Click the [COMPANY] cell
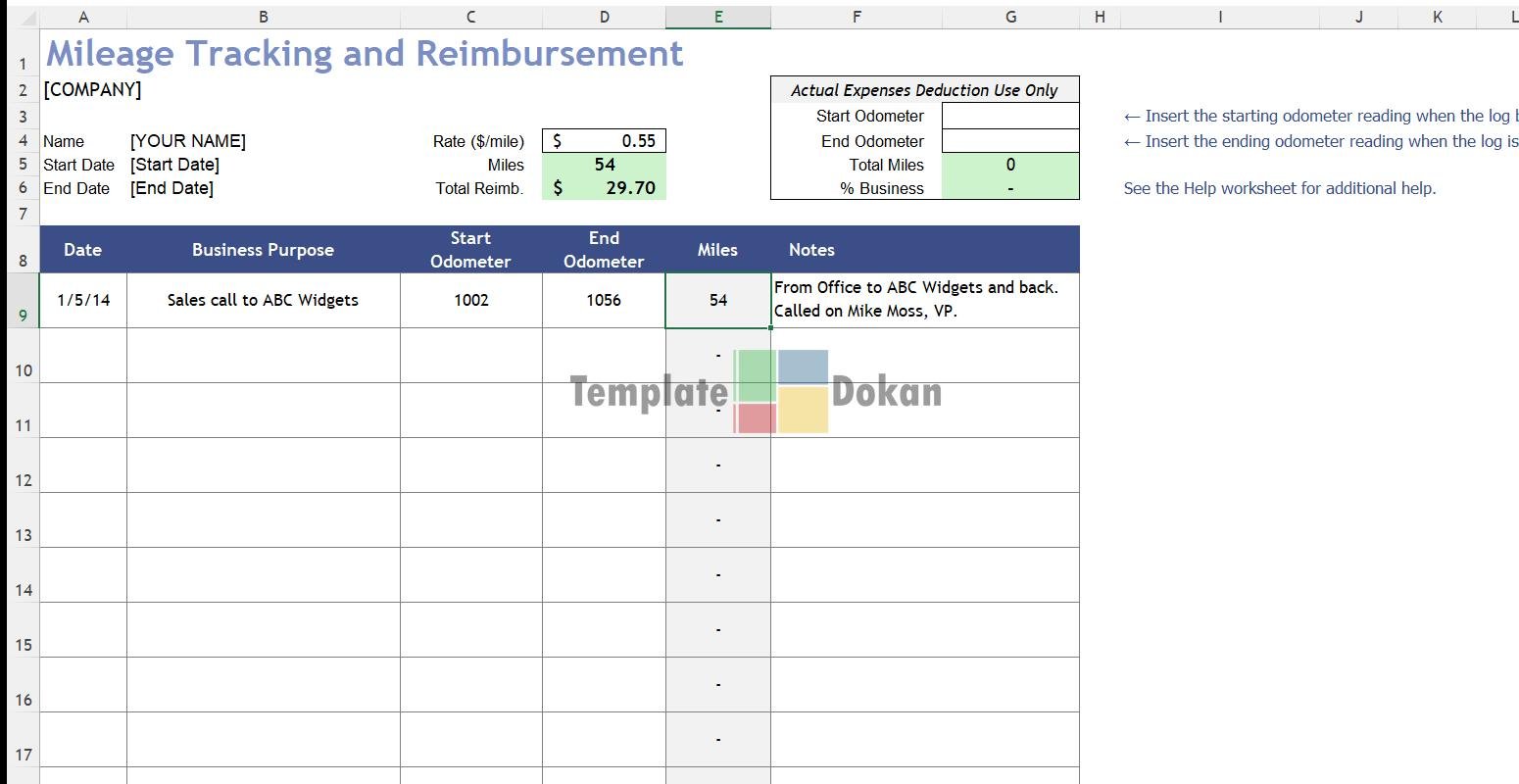Screen dimensions: 1519x784 tap(93, 90)
